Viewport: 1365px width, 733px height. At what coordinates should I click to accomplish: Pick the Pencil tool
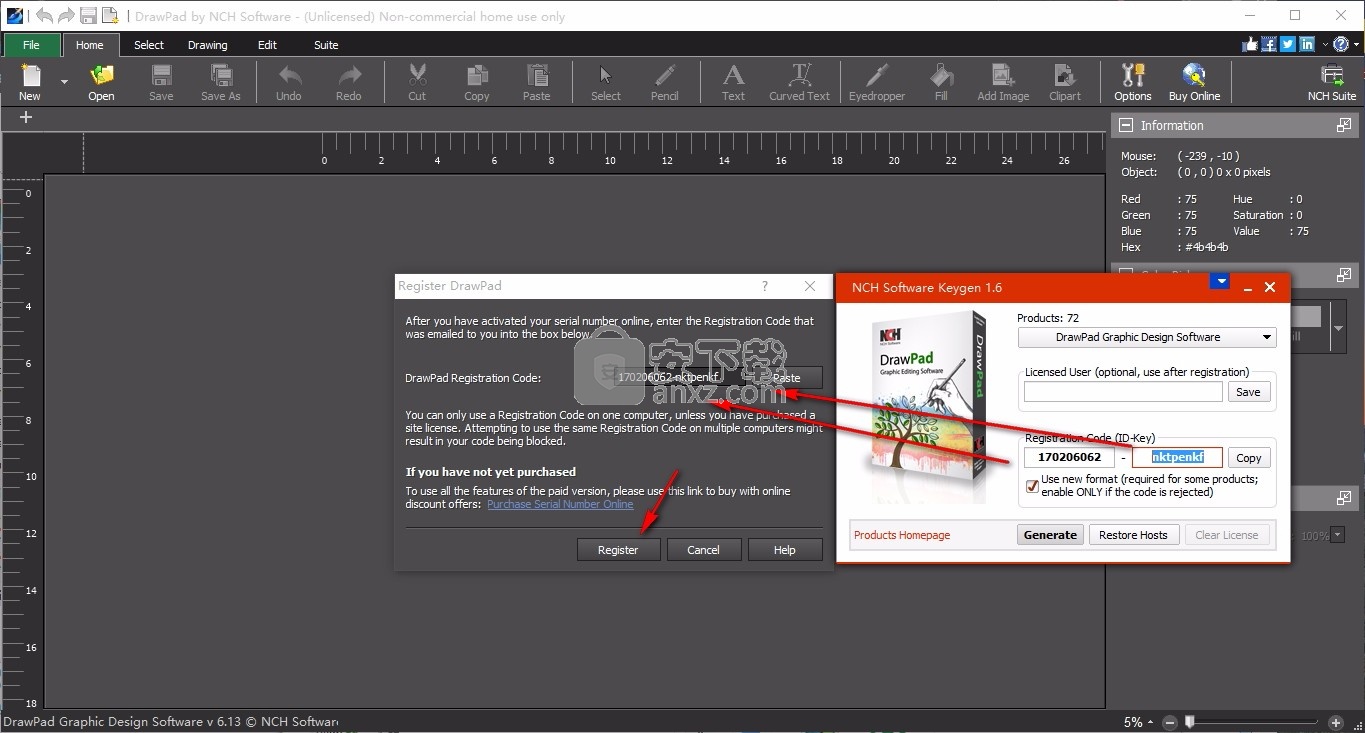(x=665, y=82)
